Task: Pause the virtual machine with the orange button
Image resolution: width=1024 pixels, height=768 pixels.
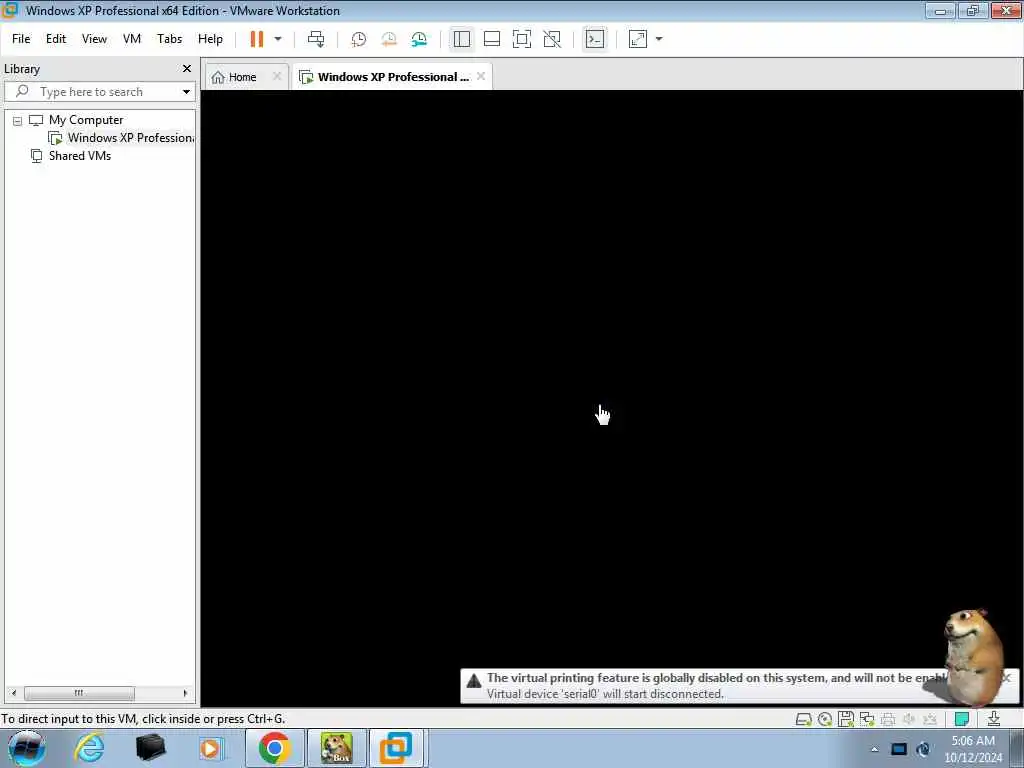Action: pyautogui.click(x=257, y=39)
